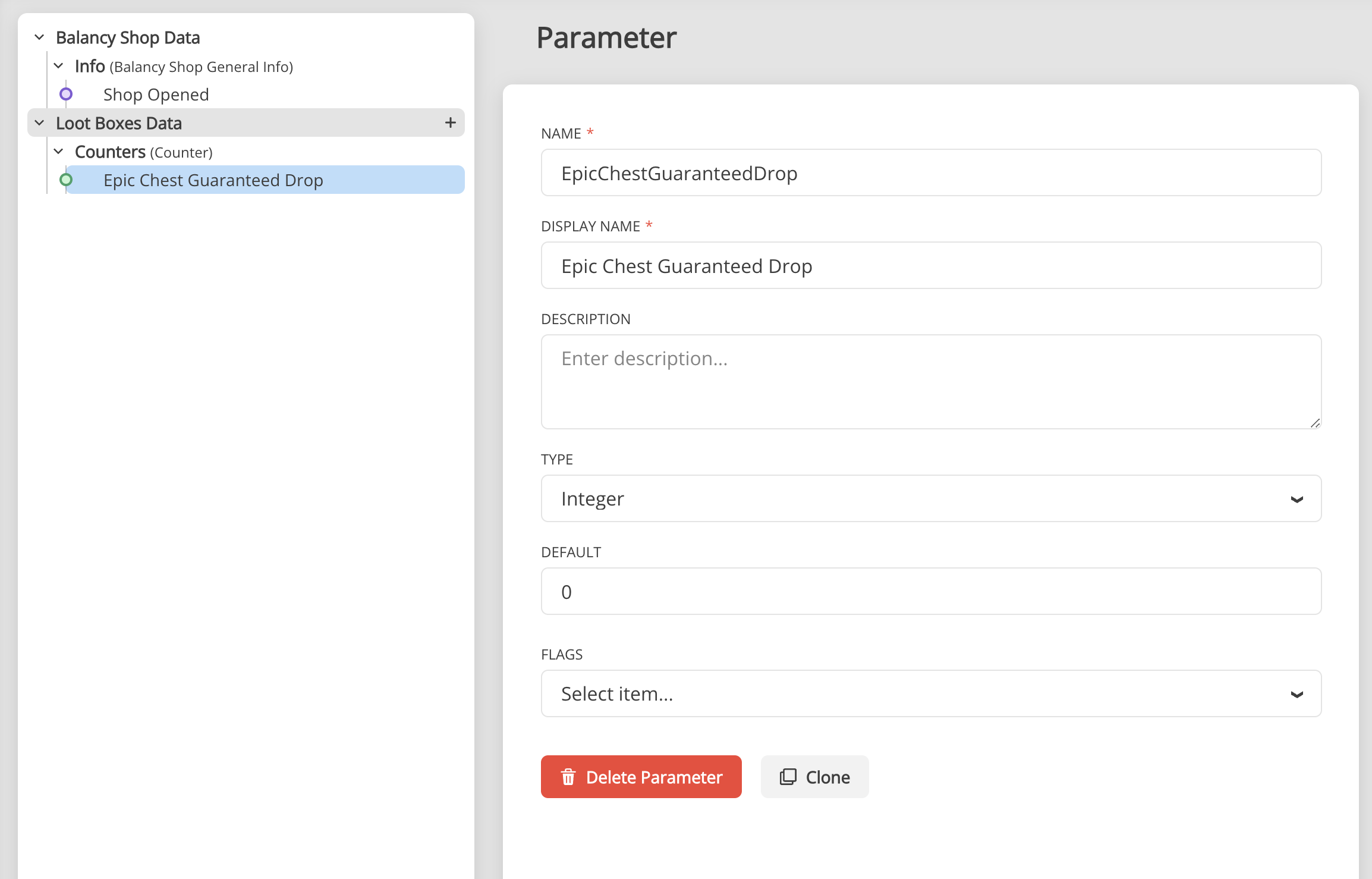Collapse the Loot Boxes Data chevron
Image resolution: width=1372 pixels, height=879 pixels.
(39, 123)
